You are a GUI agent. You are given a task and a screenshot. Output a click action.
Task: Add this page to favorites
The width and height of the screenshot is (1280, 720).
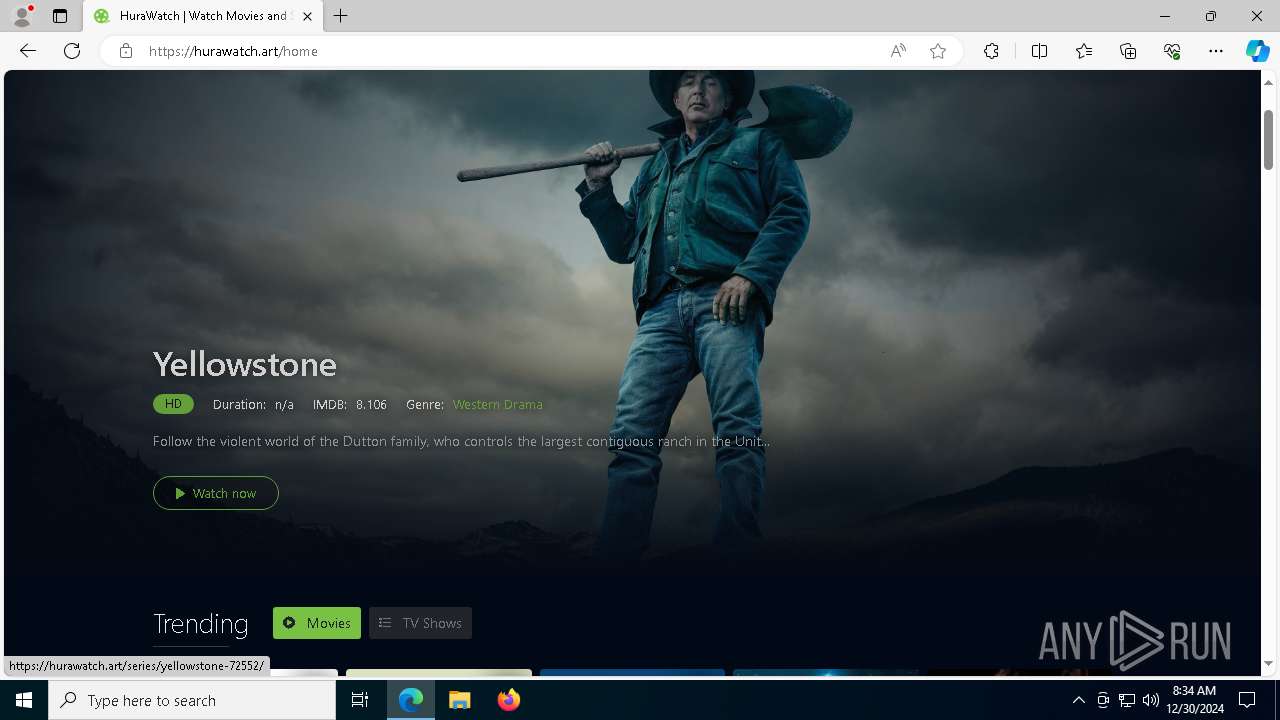938,51
